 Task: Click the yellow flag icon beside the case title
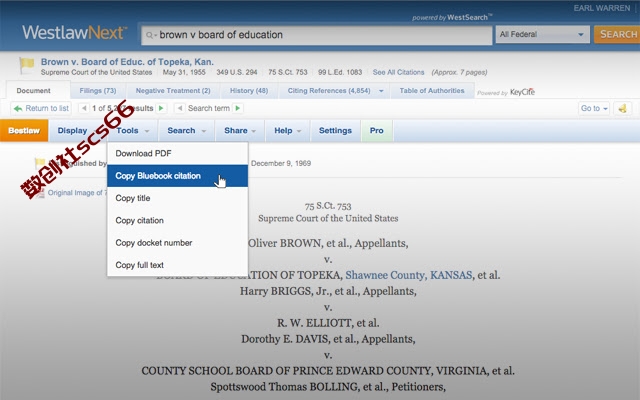tap(27, 64)
